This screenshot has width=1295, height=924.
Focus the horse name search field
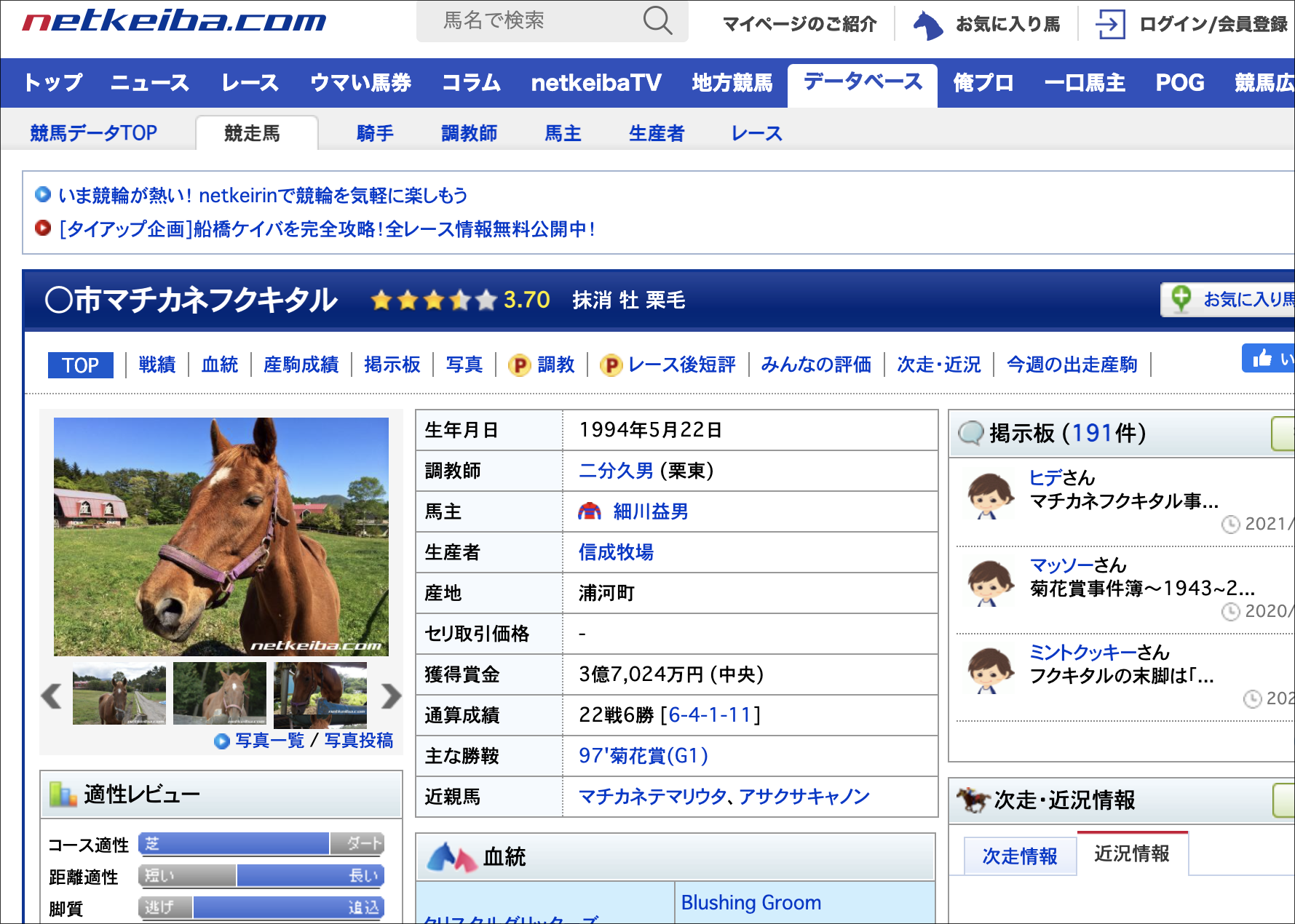[x=539, y=21]
